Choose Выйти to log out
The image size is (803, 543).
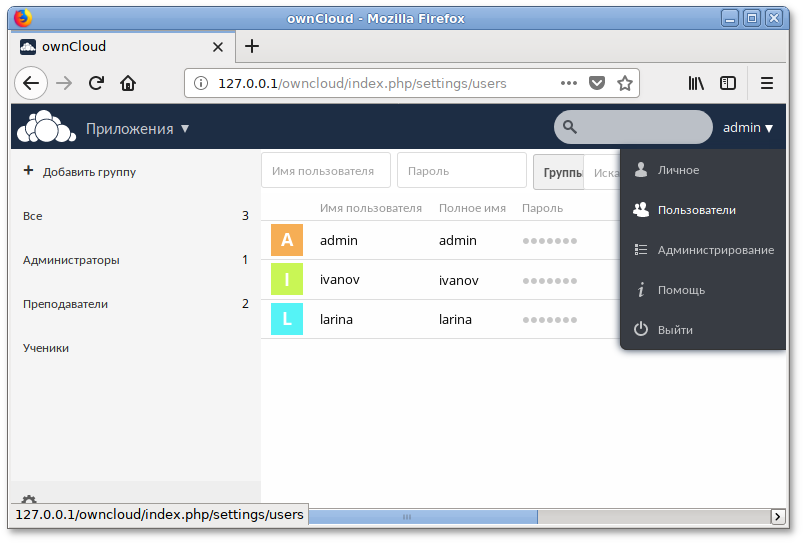pos(675,330)
